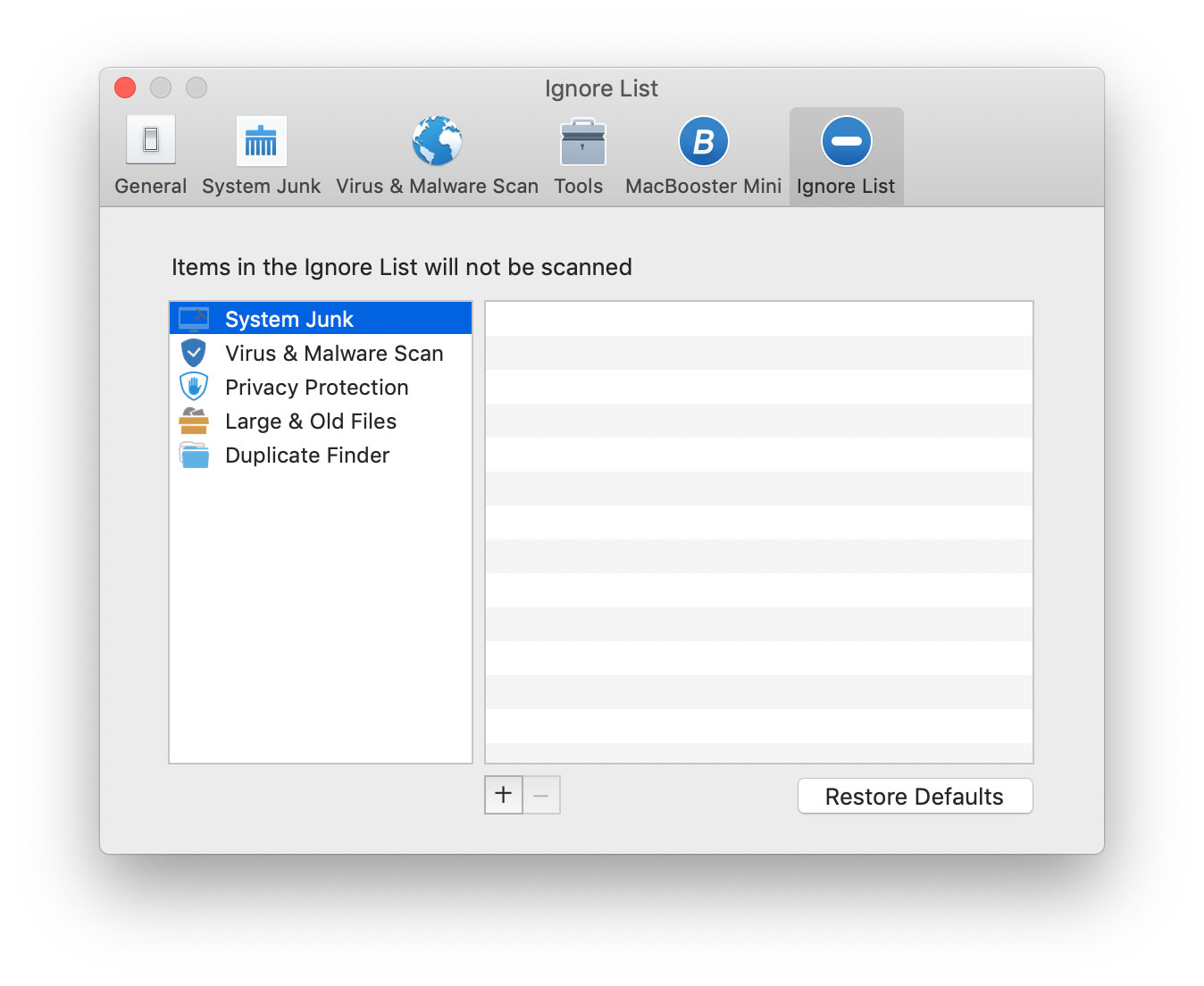Viewport: 1204px width, 986px height.
Task: Click the Ignore List window title
Action: (x=601, y=88)
